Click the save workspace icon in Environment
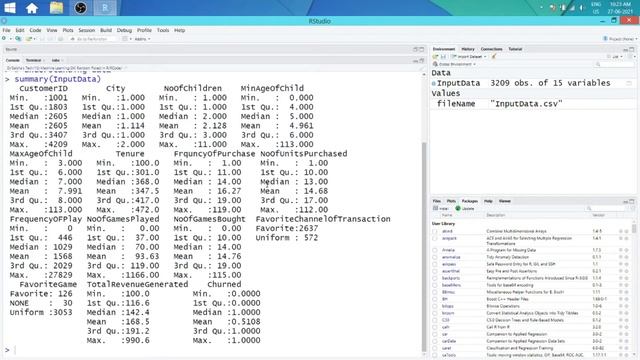This screenshot has width=640, height=360. coord(443,56)
